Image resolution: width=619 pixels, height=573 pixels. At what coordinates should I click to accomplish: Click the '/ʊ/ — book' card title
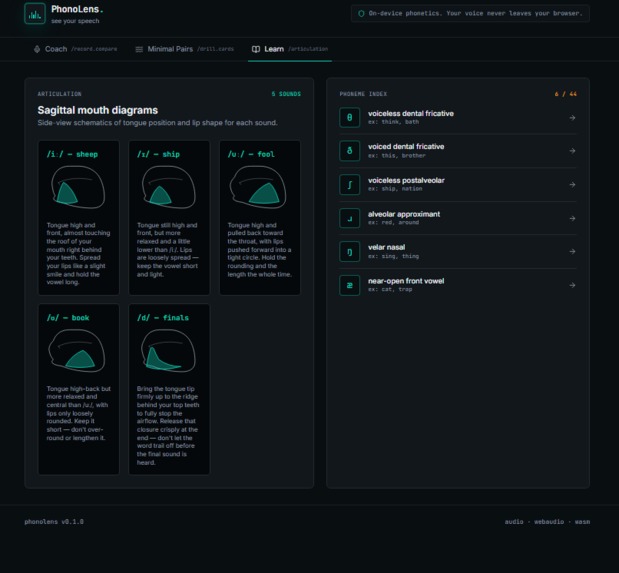(x=68, y=317)
